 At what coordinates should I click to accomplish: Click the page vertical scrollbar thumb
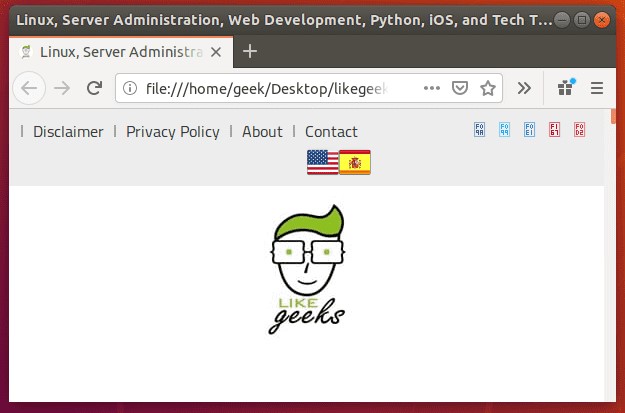[x=613, y=117]
